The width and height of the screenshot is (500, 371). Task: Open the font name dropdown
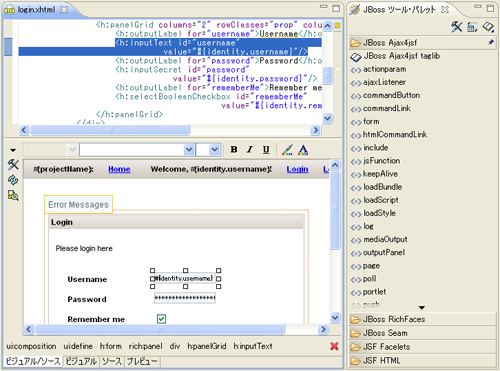189,150
